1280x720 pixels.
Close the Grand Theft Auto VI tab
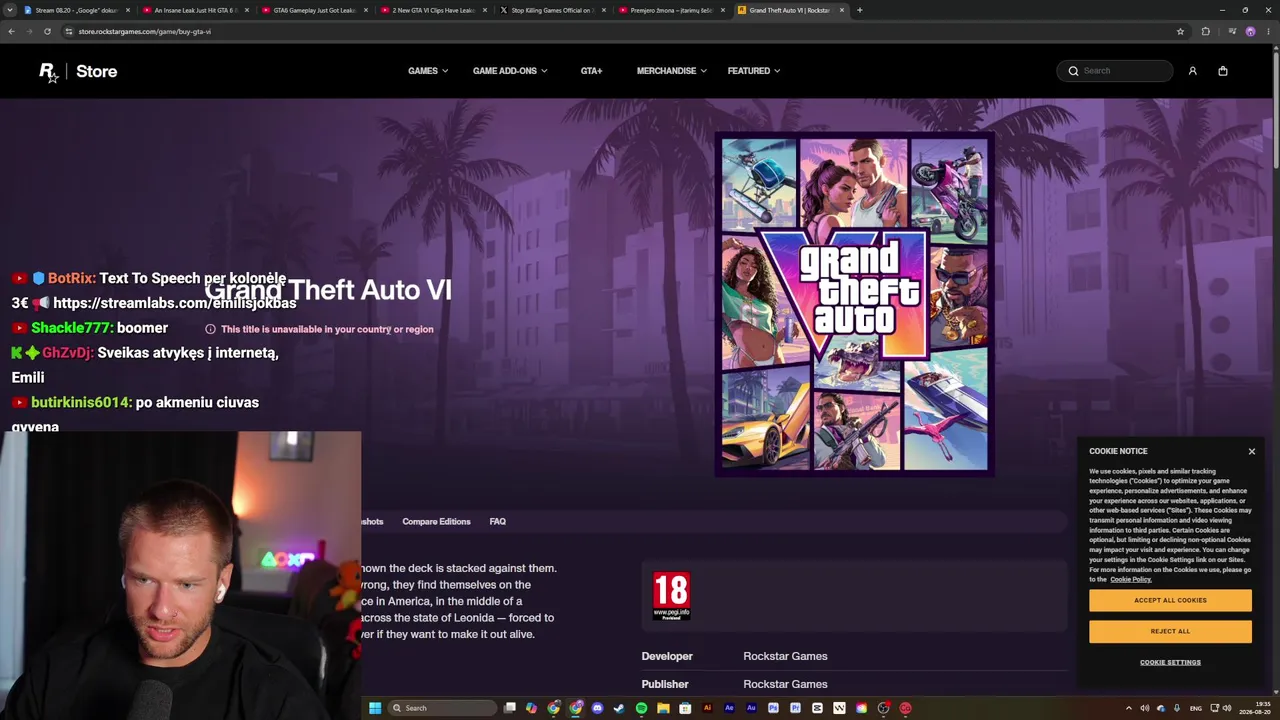point(842,10)
